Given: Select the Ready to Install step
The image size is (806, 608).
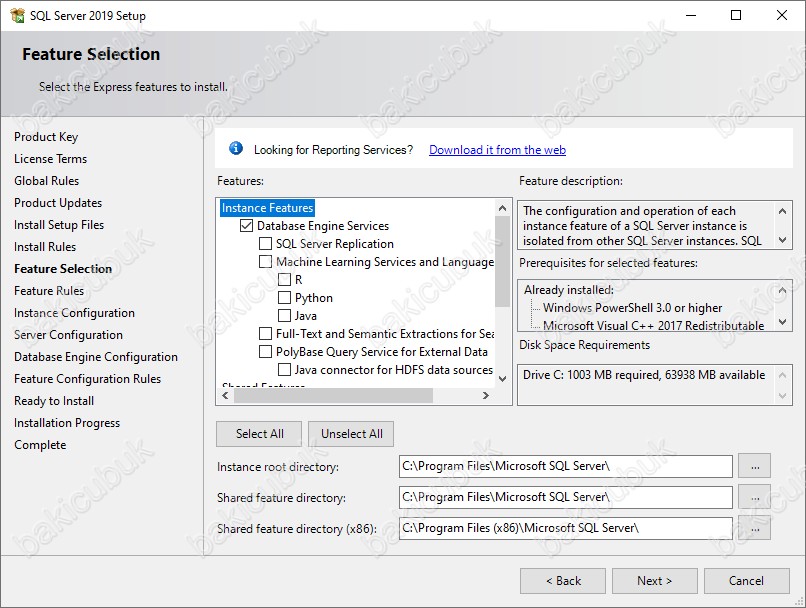Looking at the screenshot, I should pyautogui.click(x=54, y=401).
